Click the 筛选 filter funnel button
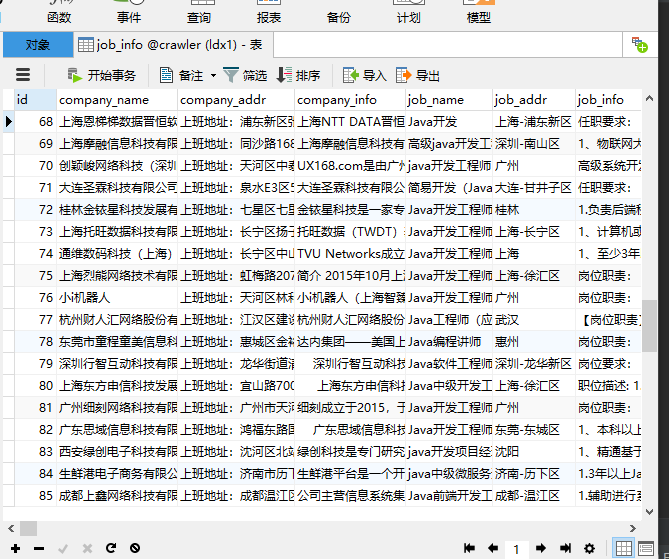 [245, 76]
